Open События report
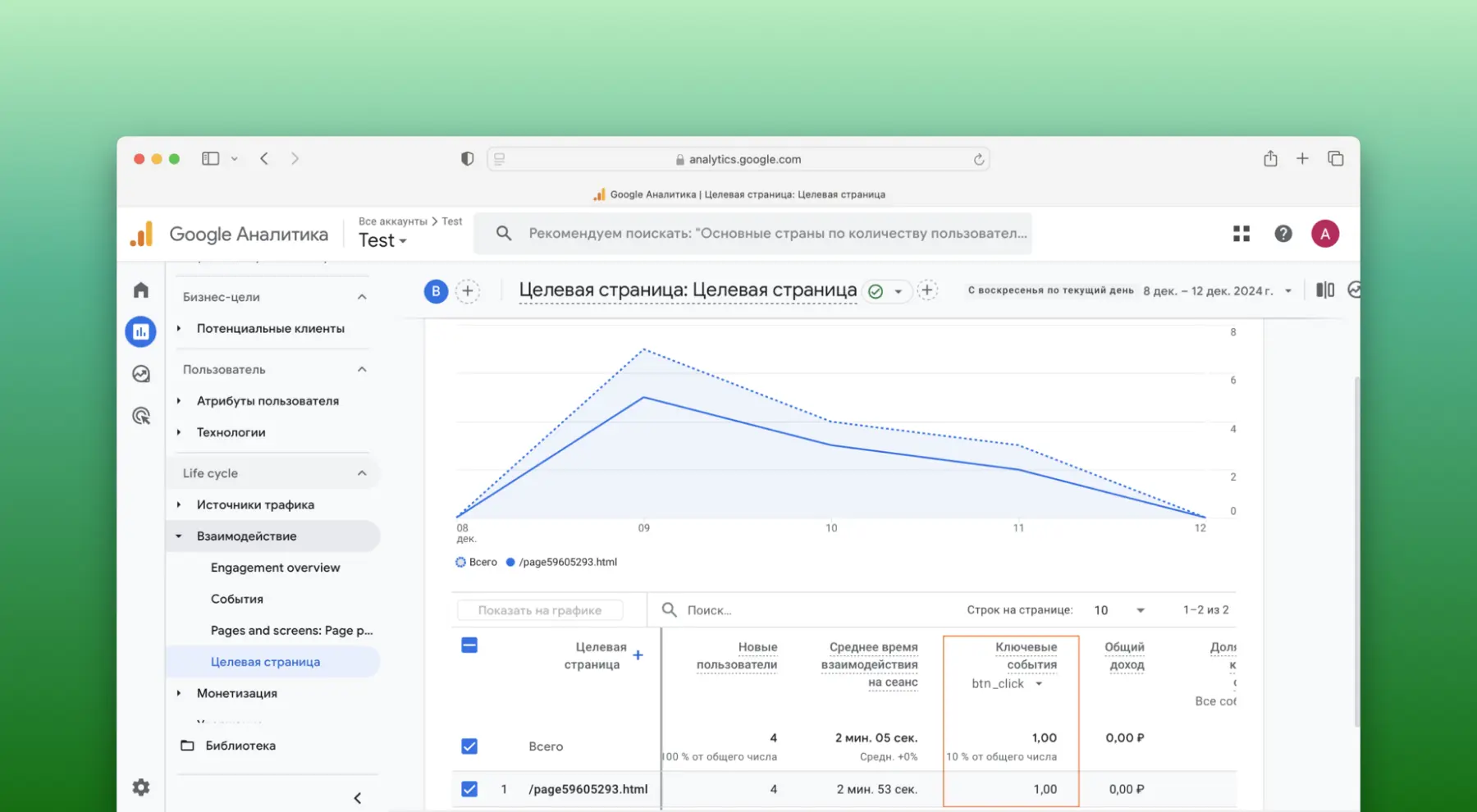The width and height of the screenshot is (1477, 812). click(237, 599)
